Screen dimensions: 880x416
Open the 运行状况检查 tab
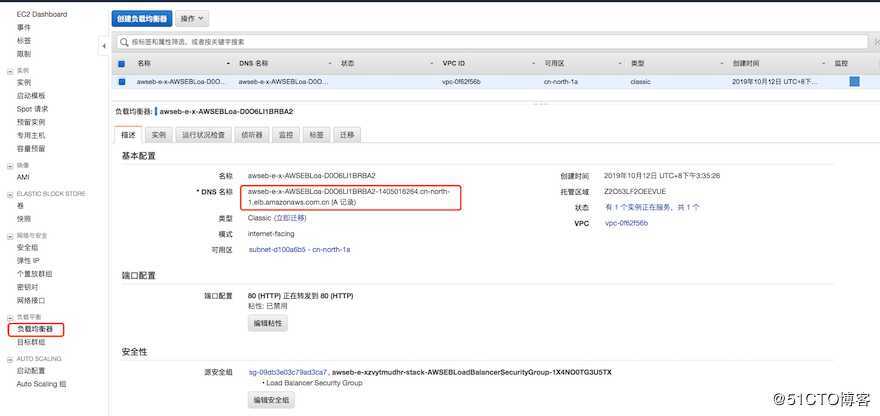[204, 135]
